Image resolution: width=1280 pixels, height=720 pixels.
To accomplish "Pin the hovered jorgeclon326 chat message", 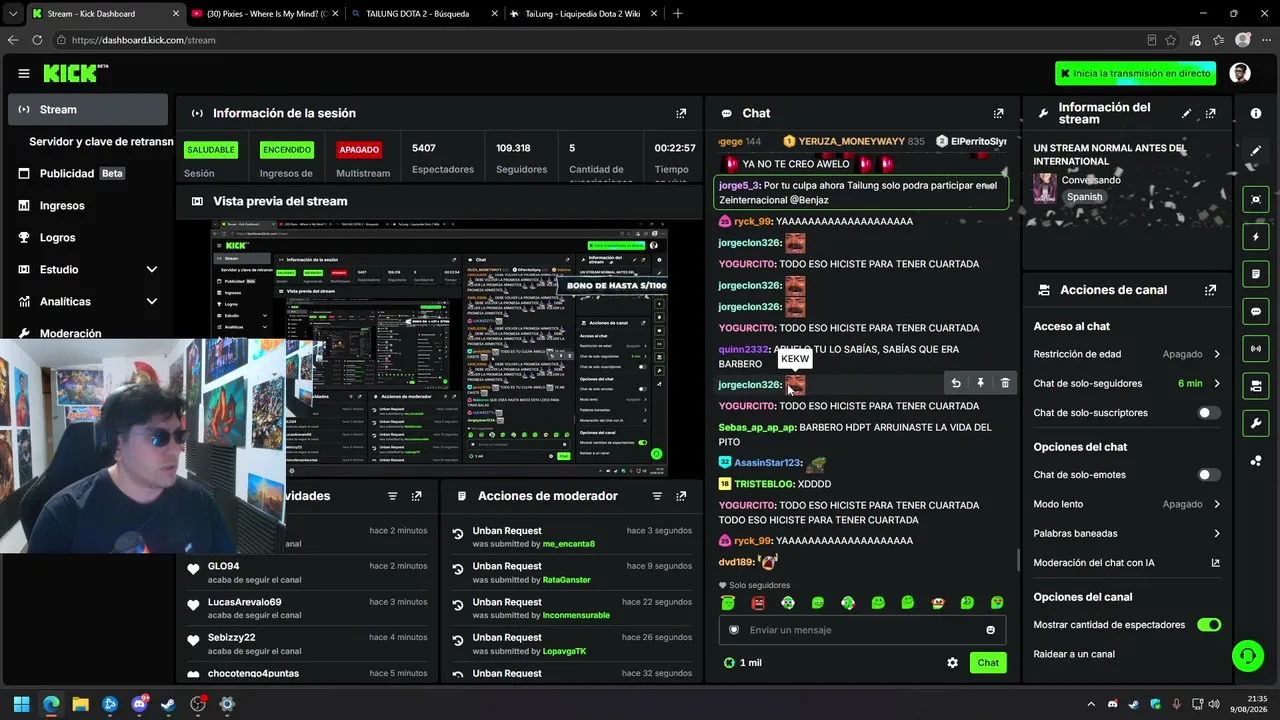I will 980,383.
